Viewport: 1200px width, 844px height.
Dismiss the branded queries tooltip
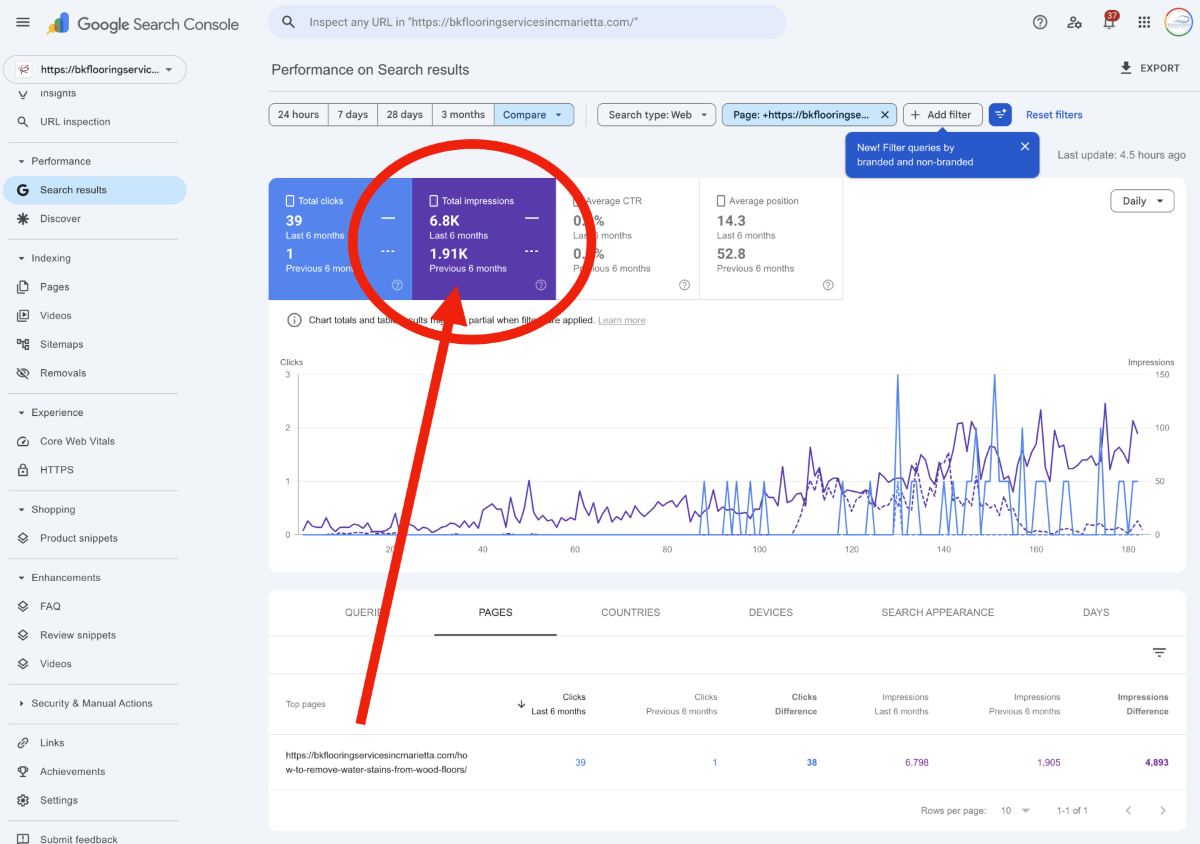(x=1025, y=146)
